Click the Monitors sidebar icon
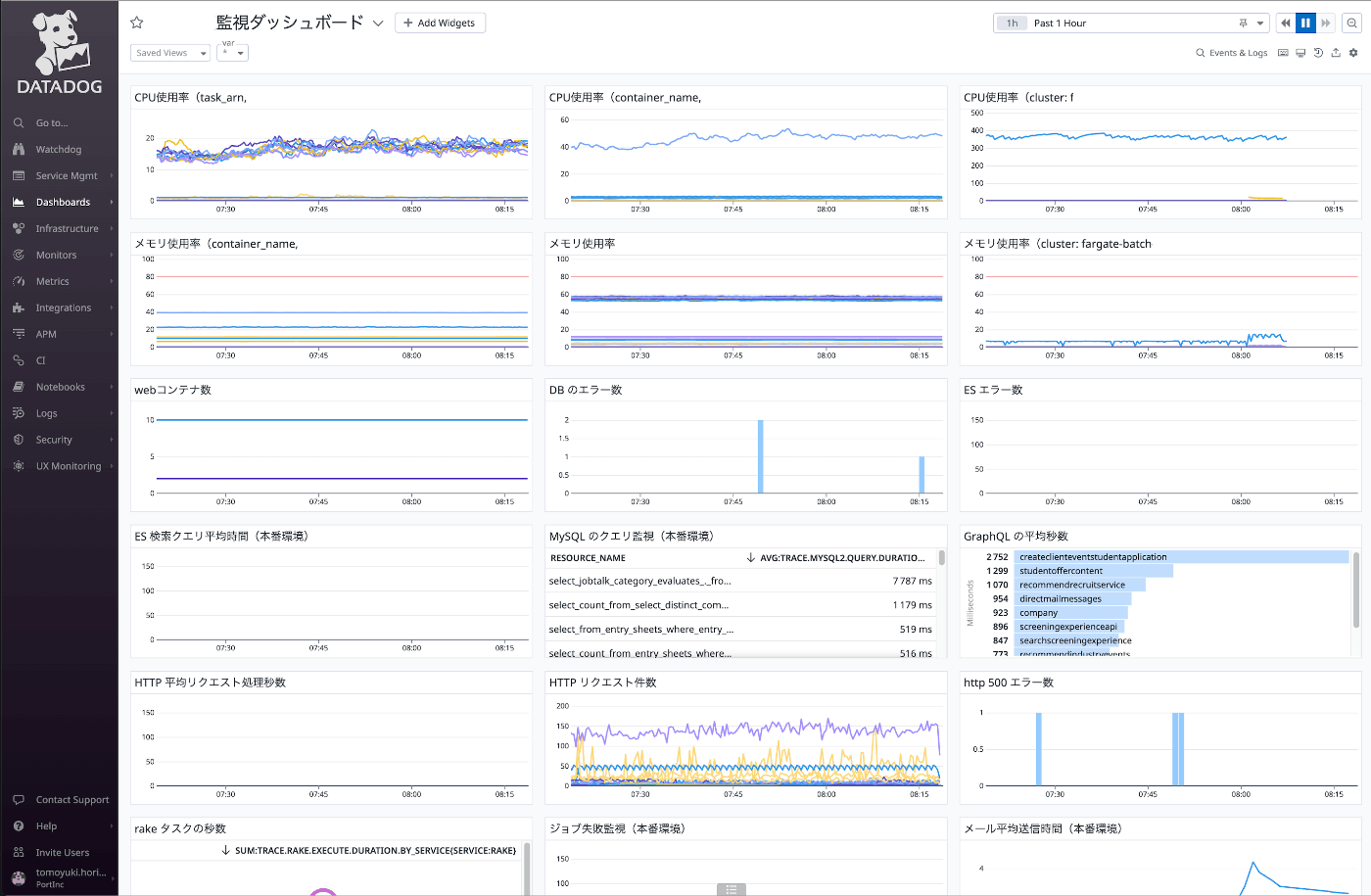 (19, 256)
